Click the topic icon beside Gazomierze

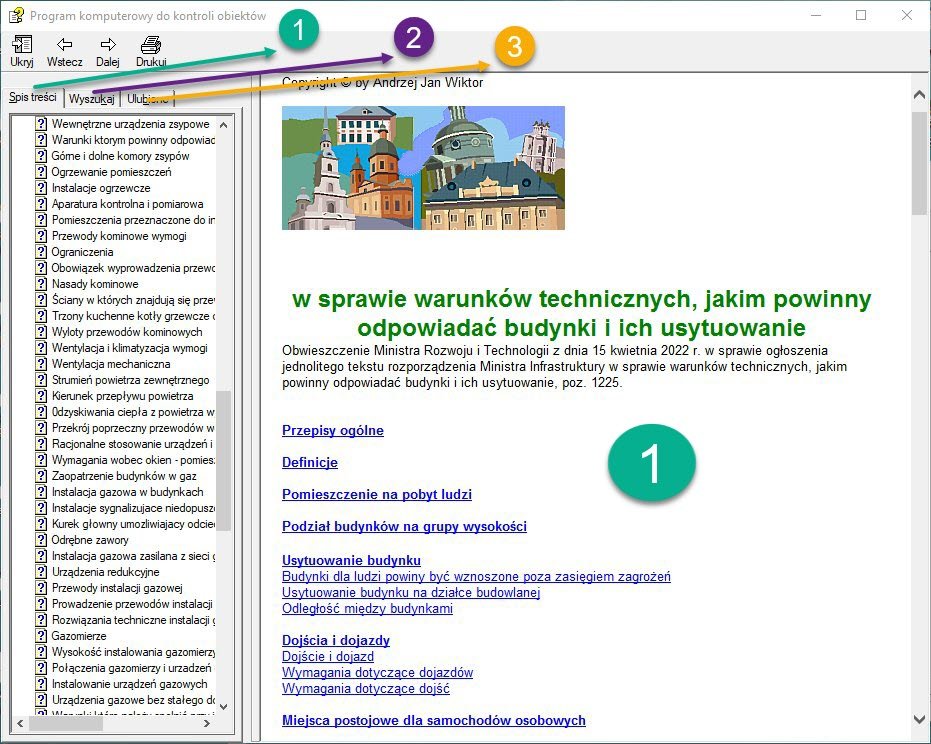41,636
